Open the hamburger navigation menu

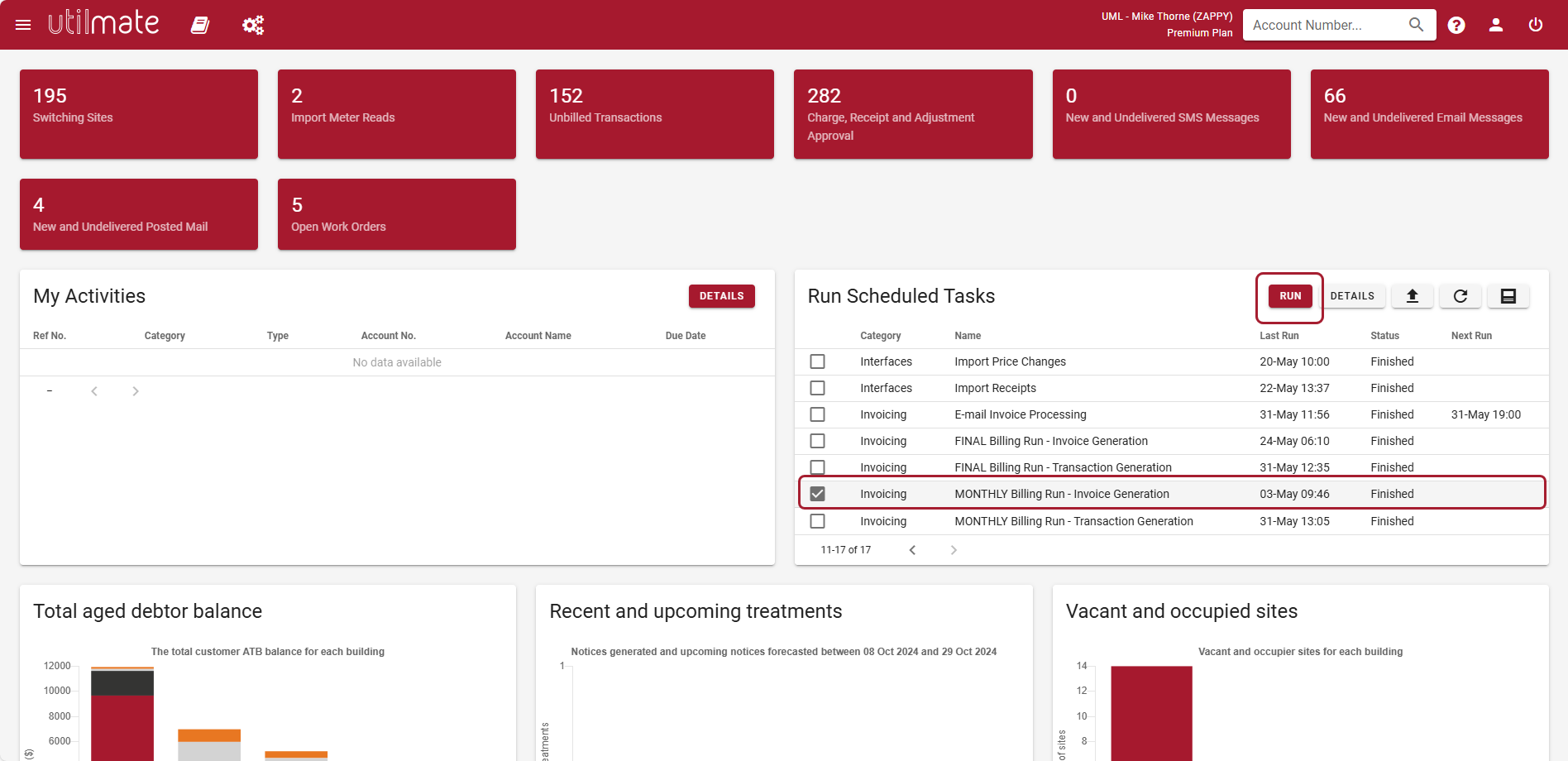pyautogui.click(x=23, y=25)
